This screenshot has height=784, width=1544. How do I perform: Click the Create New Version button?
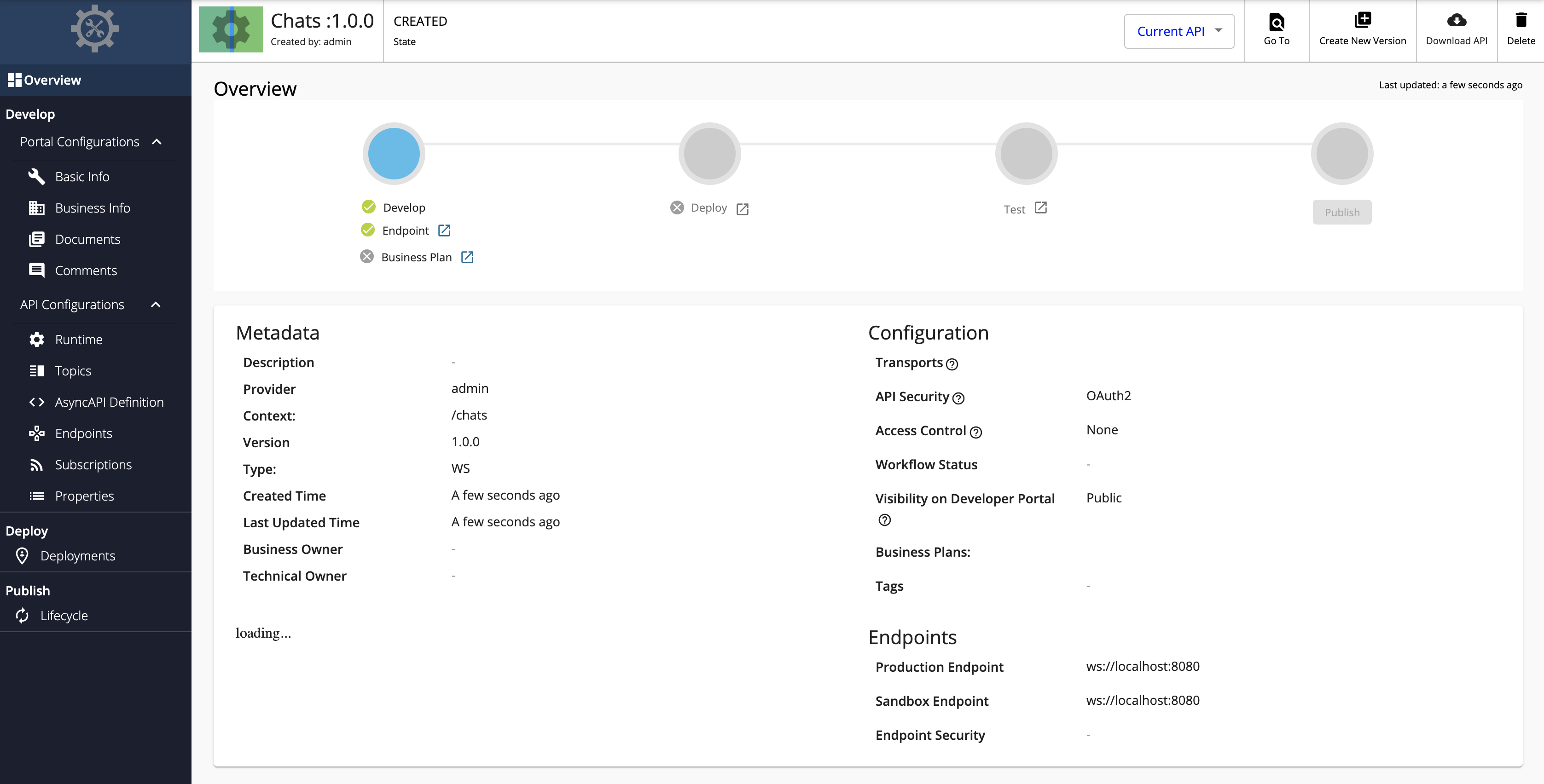pyautogui.click(x=1362, y=27)
